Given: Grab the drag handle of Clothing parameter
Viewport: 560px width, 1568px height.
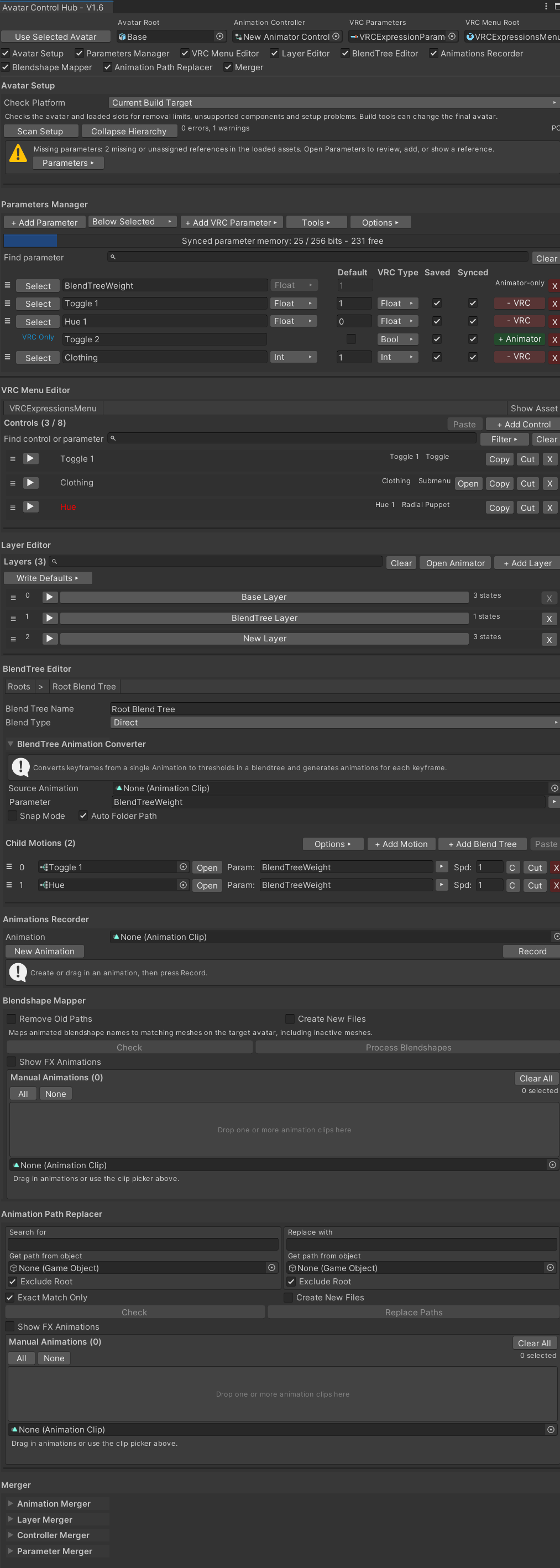Looking at the screenshot, I should 7,357.
